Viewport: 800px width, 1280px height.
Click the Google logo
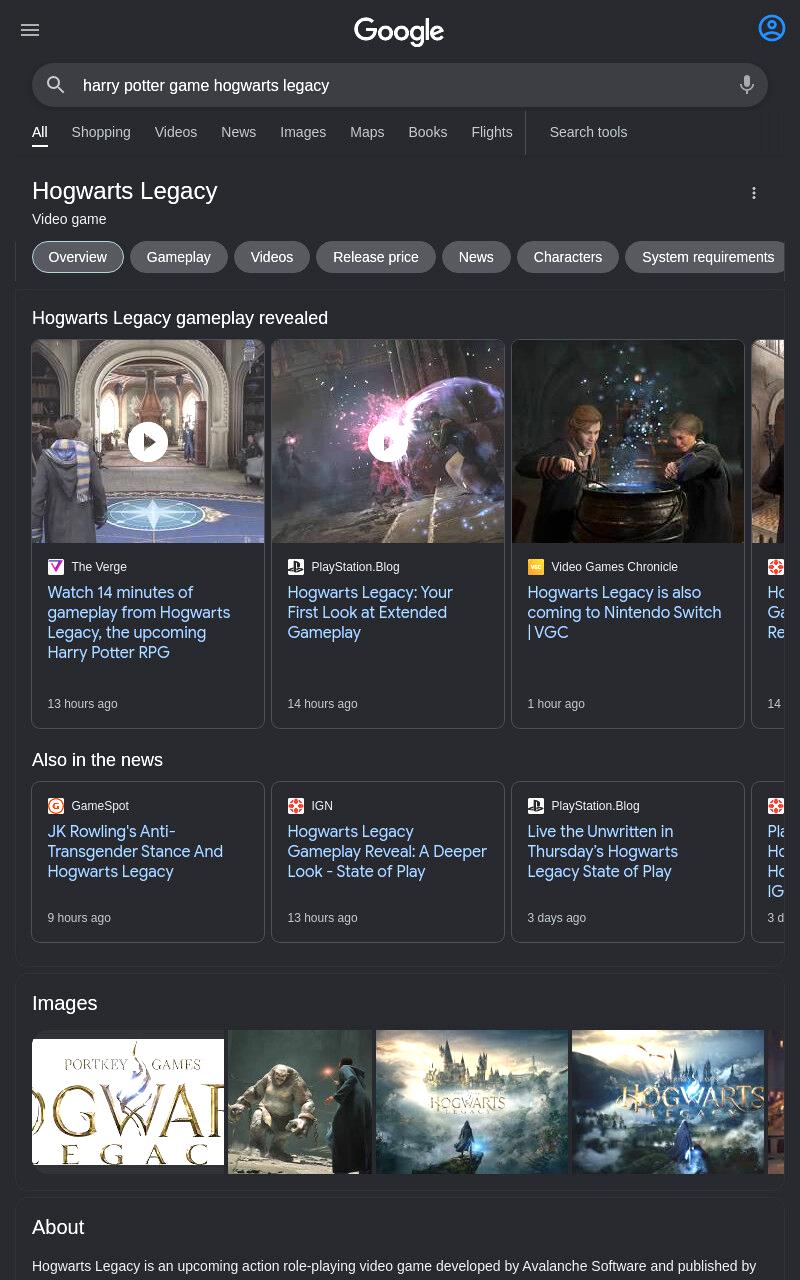pos(399,31)
